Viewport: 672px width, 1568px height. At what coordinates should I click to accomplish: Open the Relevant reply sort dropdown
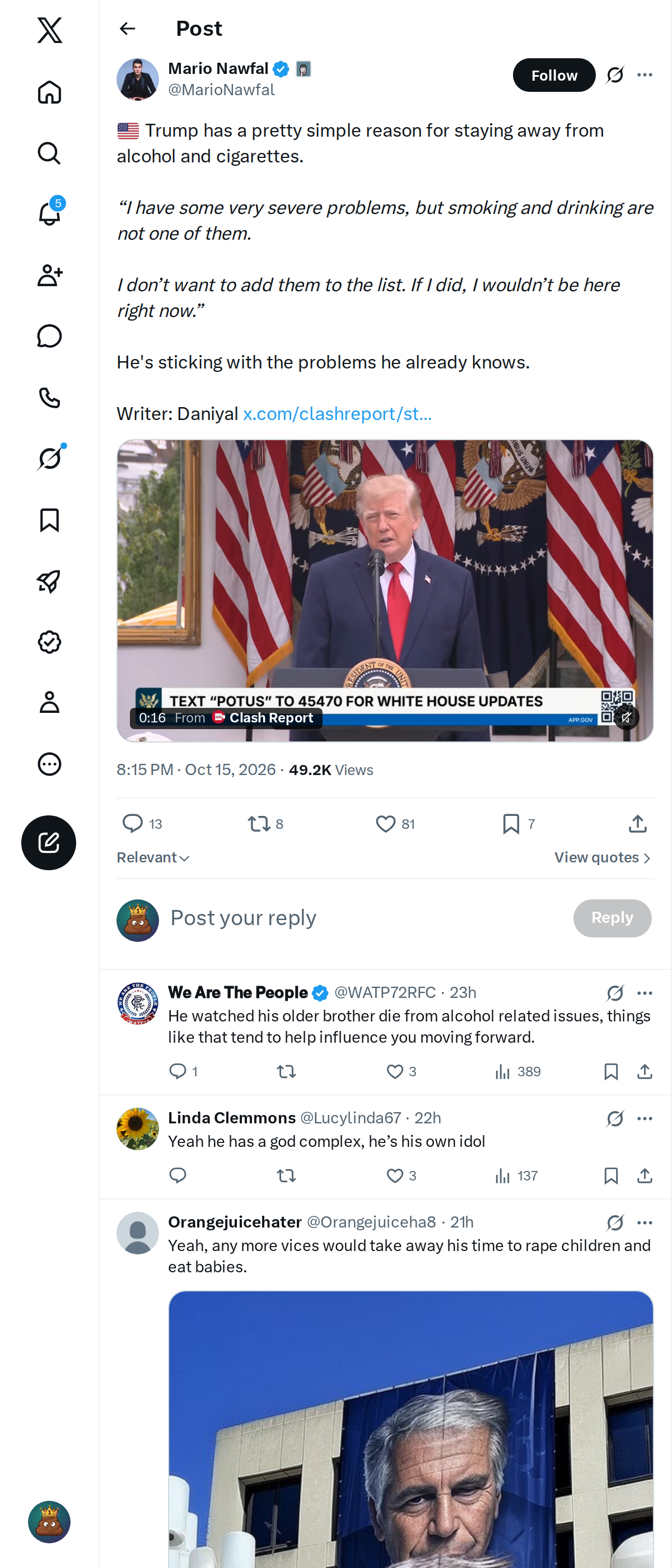[153, 857]
